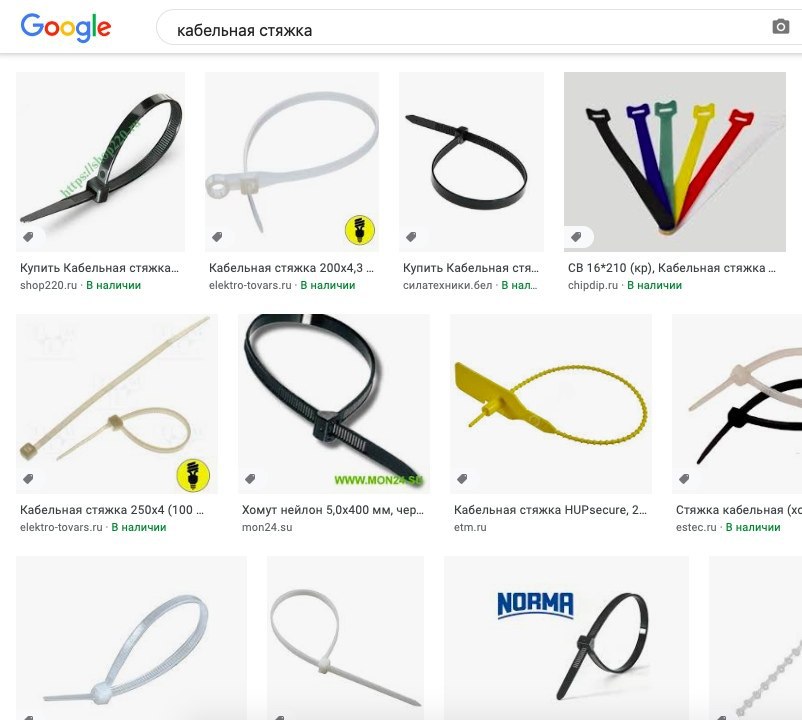Image resolution: width=802 pixels, height=720 pixels.
Task: Click the etm.ru source link
Action: [x=470, y=527]
